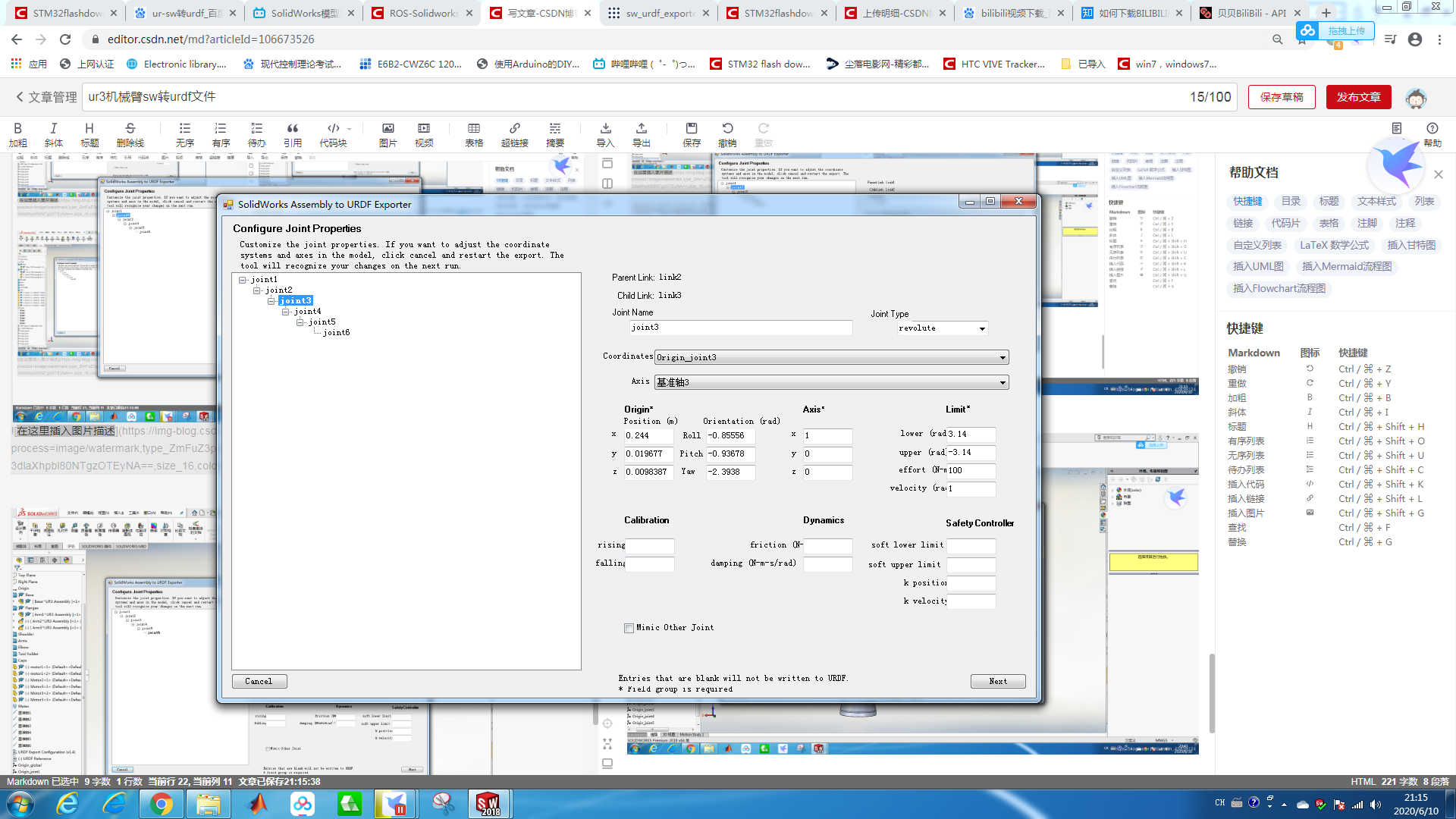
Task: Collapse the joint4 tree node
Action: 286,312
